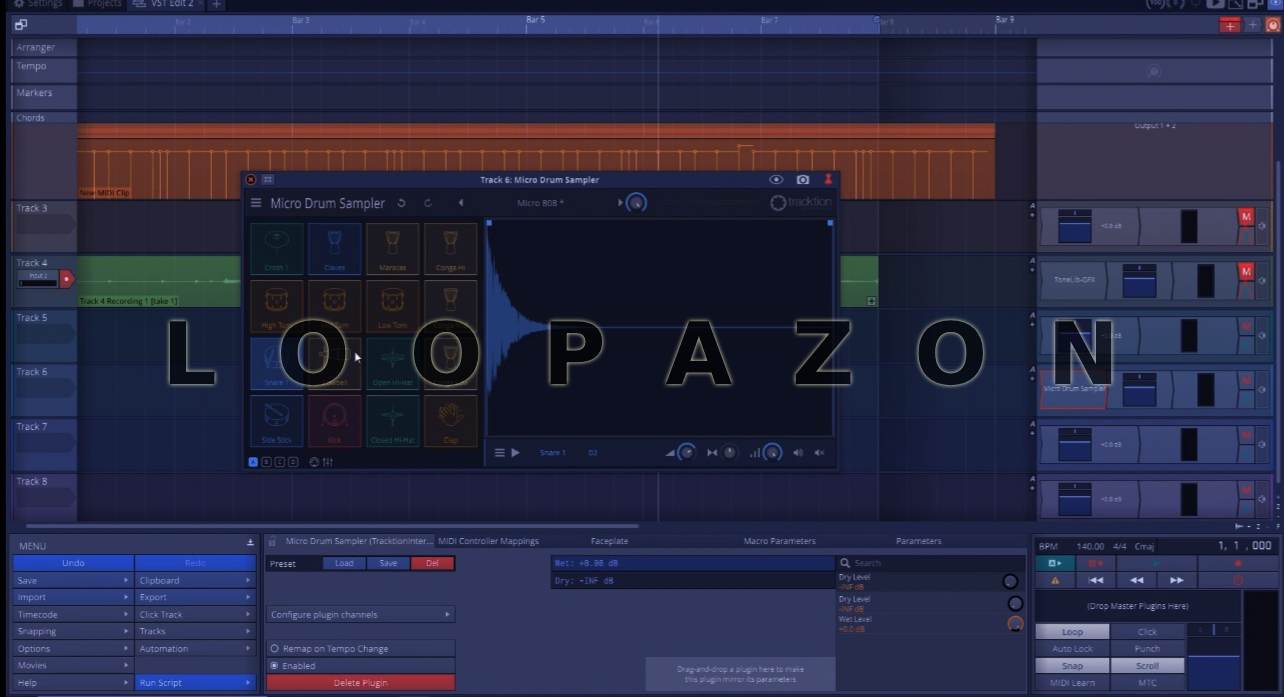Viewport: 1284px width, 697px height.
Task: Open the Macro Parameters tab
Action: tap(779, 540)
